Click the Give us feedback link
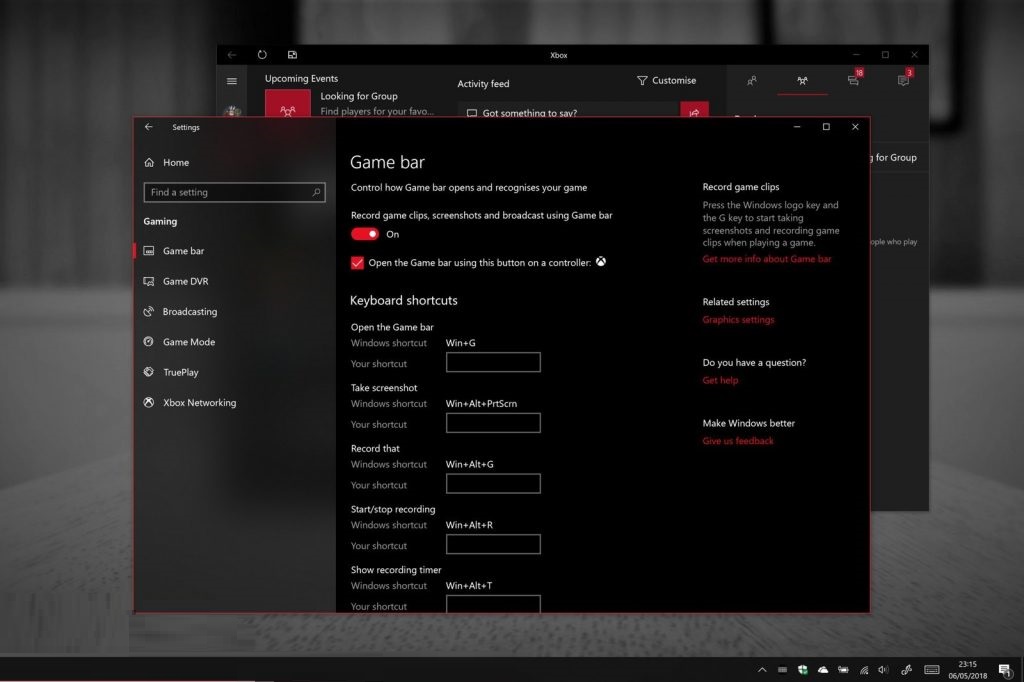 (x=738, y=441)
